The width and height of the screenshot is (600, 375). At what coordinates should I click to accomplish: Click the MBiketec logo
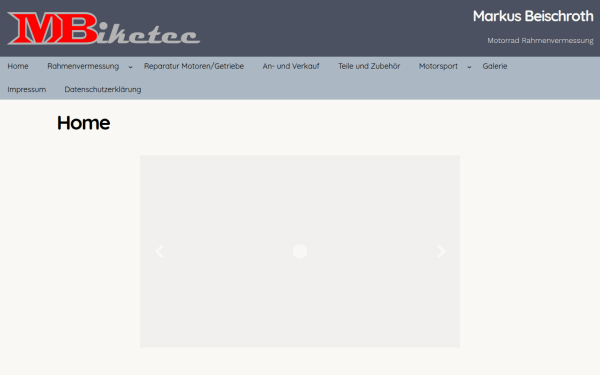(103, 28)
